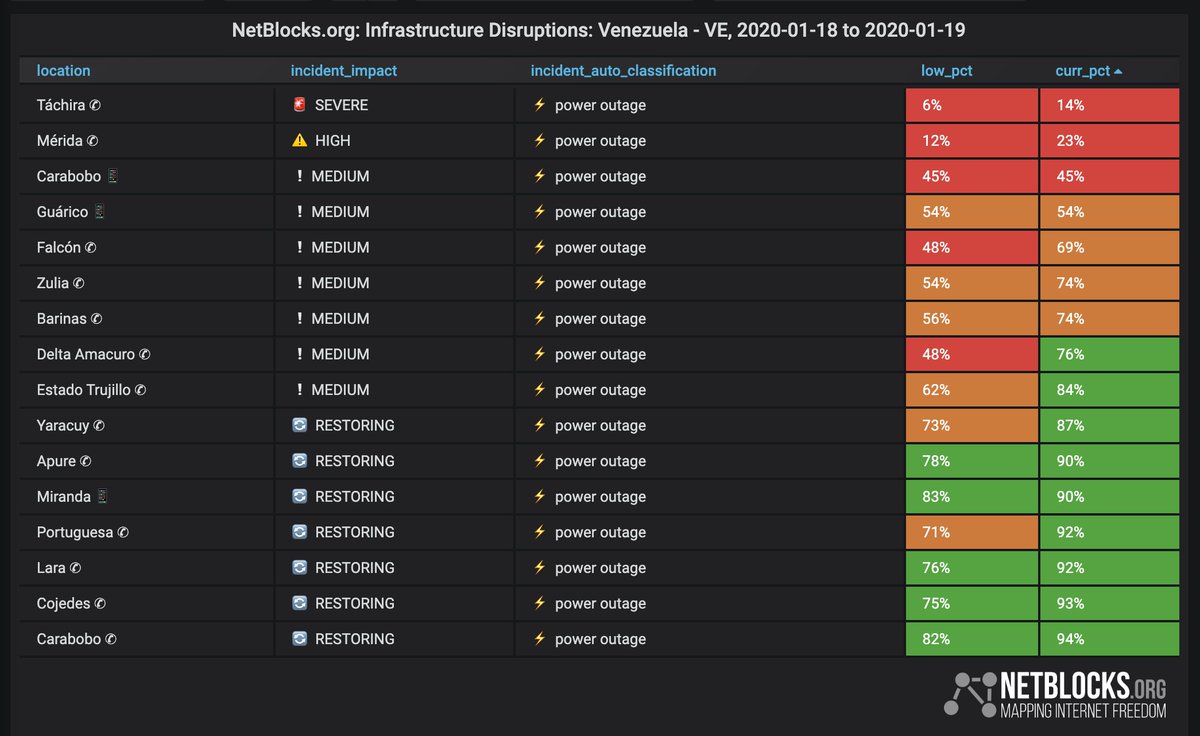Click the lightning bolt icon in Mérida row
Screen dimensions: 1200x736
(x=539, y=141)
